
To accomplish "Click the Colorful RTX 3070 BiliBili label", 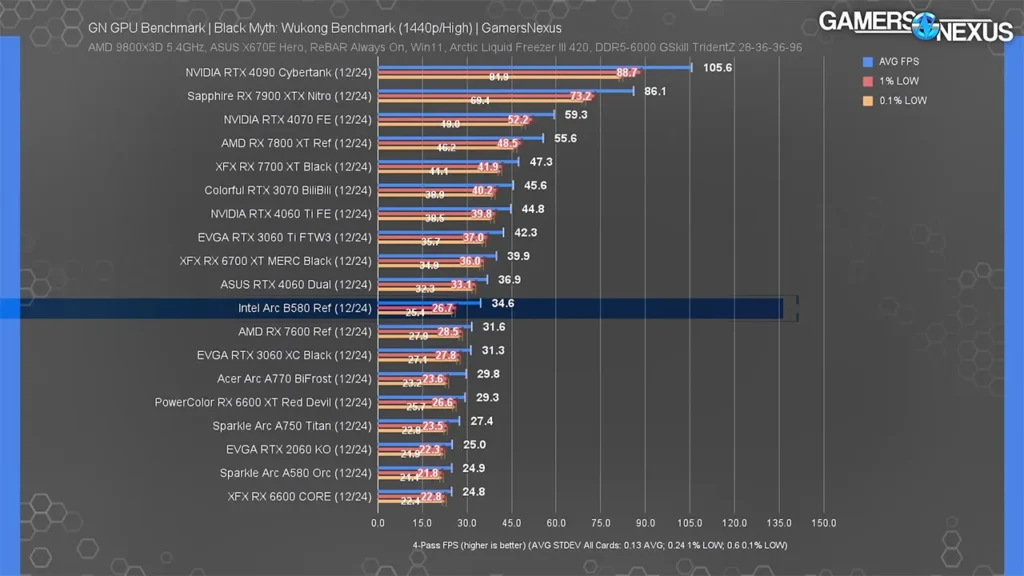I will click(288, 190).
